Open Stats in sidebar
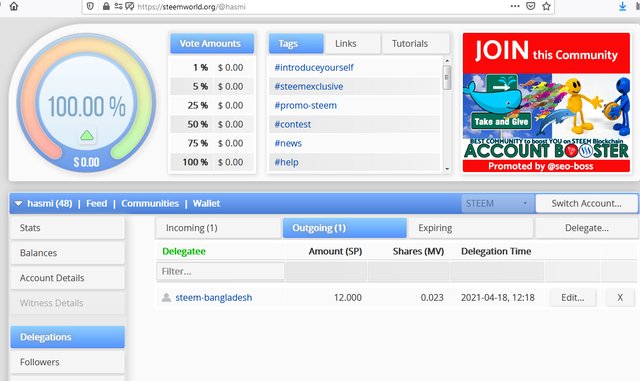640x381 pixels. [x=67, y=228]
